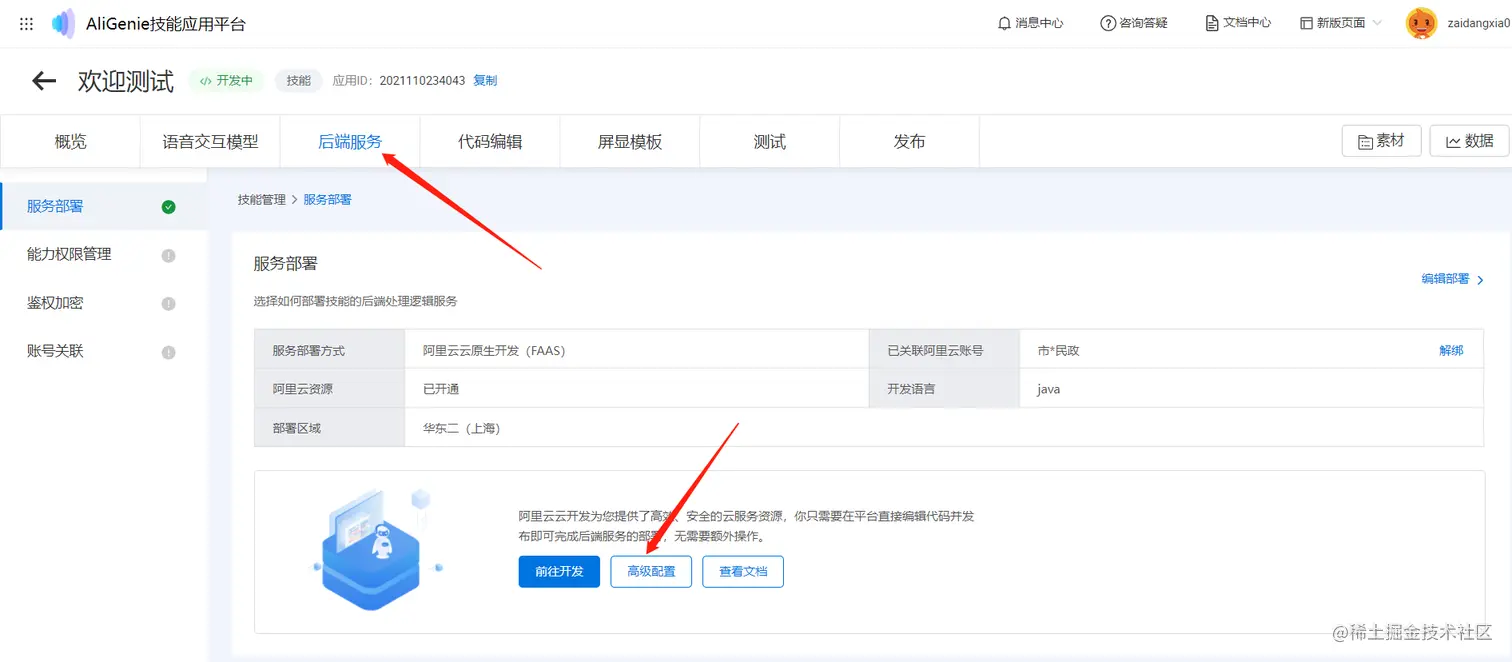Open the 编辑部署 link

[x=1452, y=280]
